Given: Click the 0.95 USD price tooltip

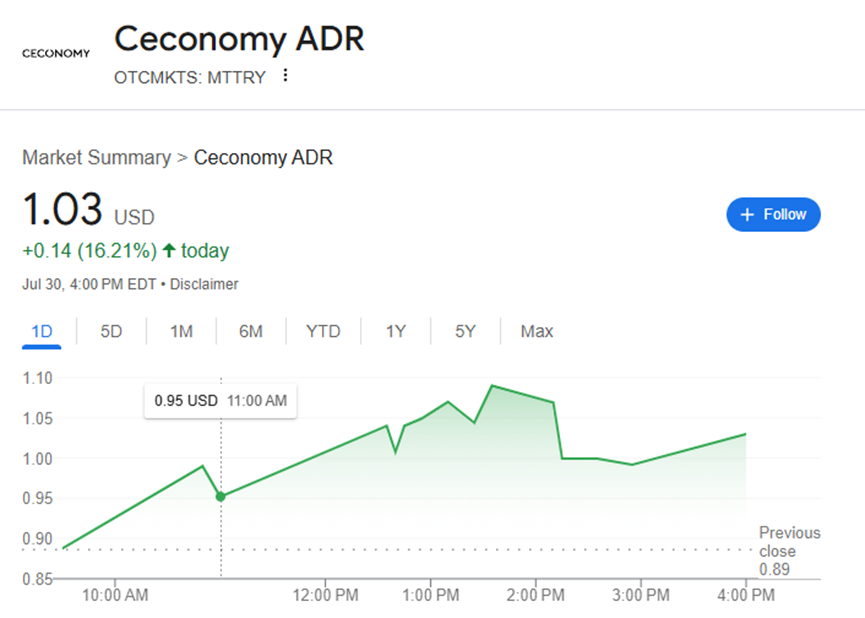Looking at the screenshot, I should (x=220, y=401).
